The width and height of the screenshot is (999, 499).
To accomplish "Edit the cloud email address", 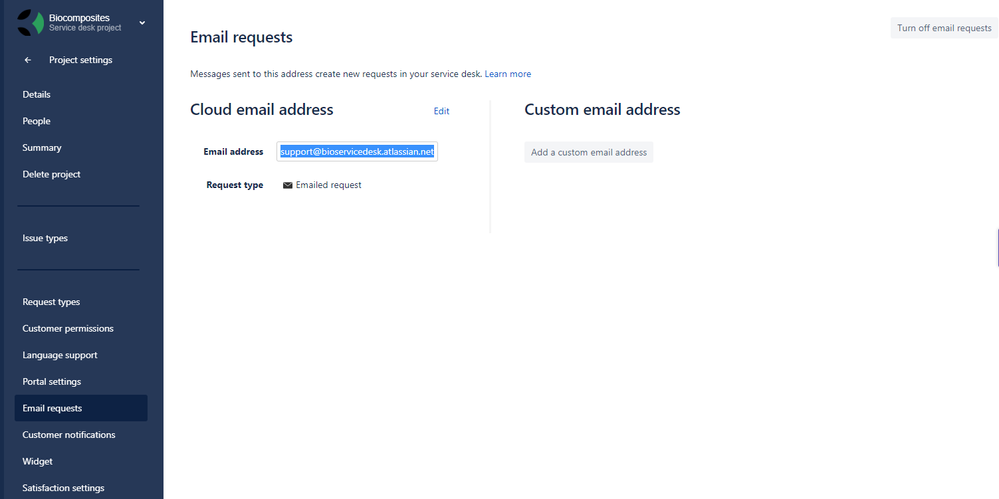I will [x=442, y=111].
